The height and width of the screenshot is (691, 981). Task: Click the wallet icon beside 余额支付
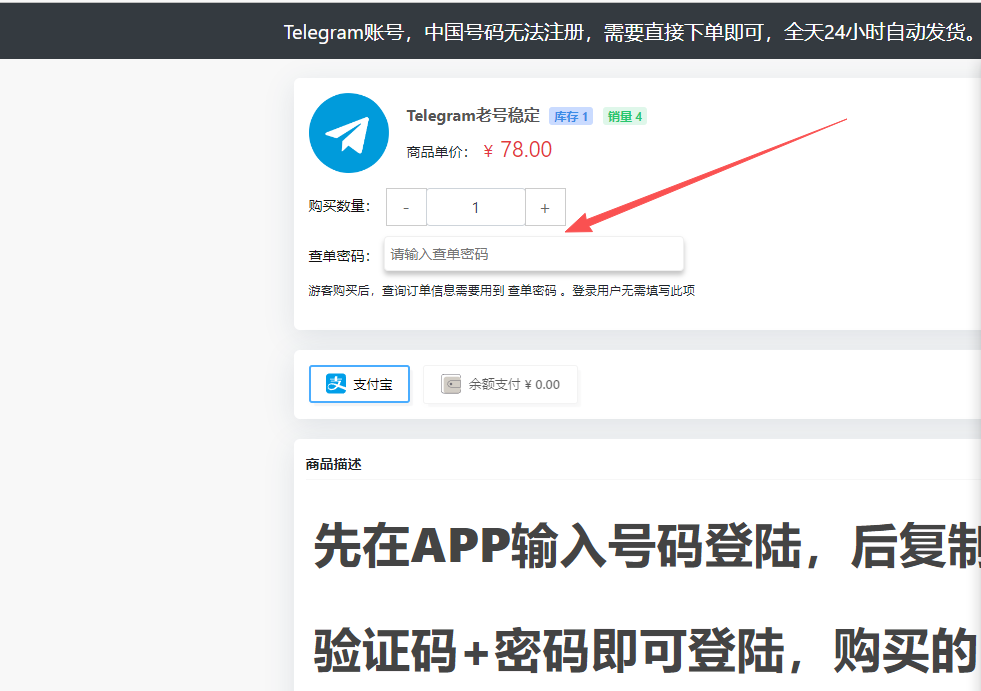click(451, 384)
